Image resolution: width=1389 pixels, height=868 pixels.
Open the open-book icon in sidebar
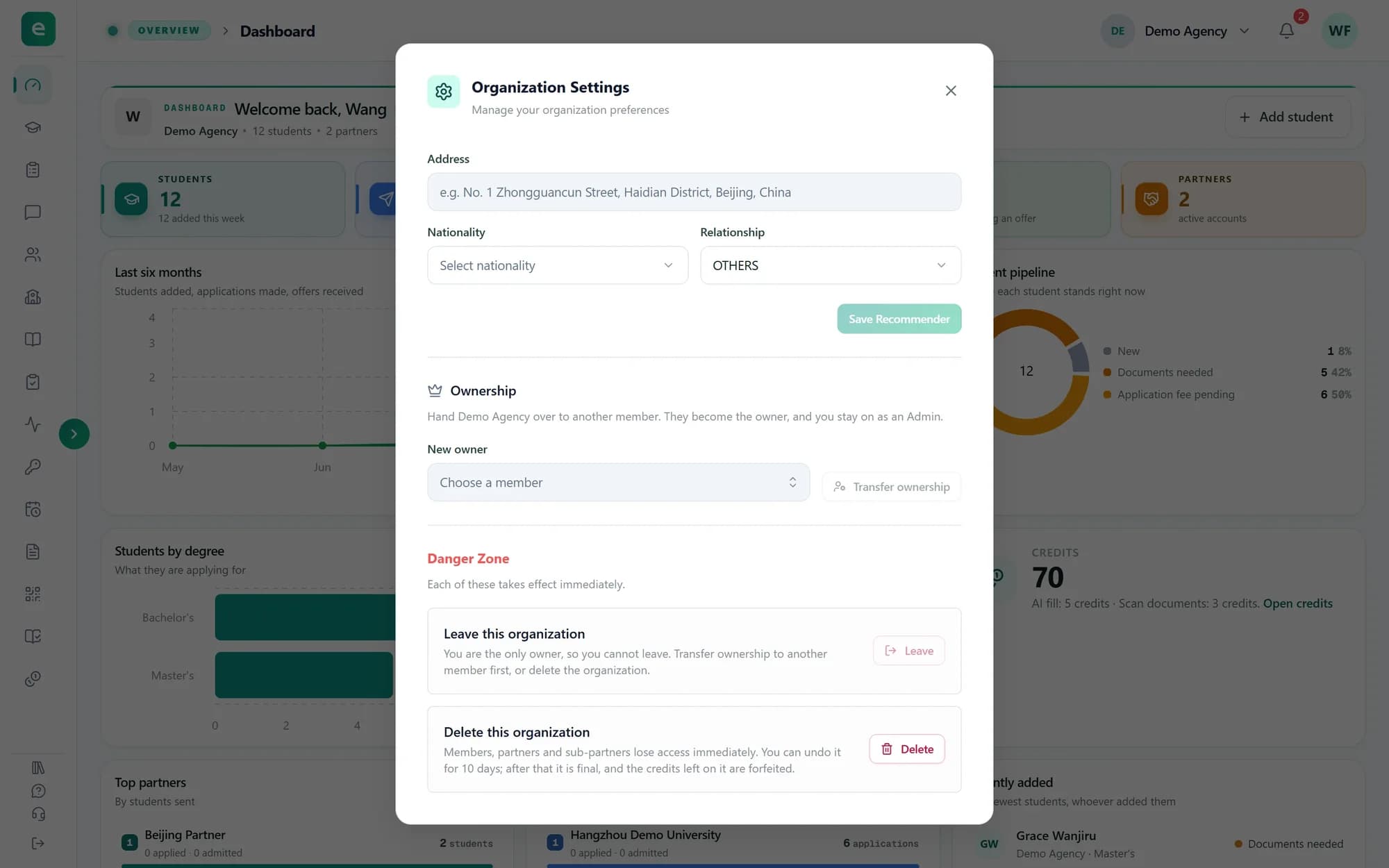33,340
